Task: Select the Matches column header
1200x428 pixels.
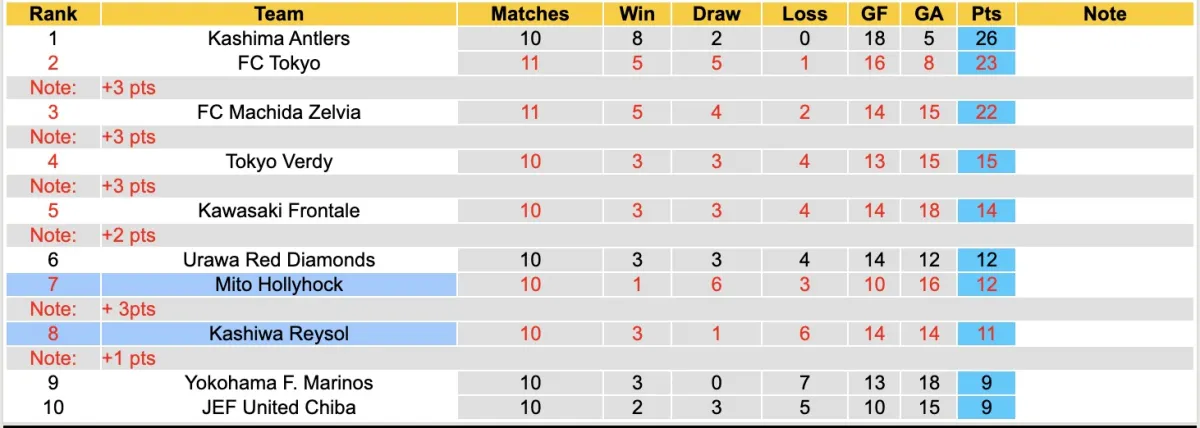Action: (x=530, y=14)
